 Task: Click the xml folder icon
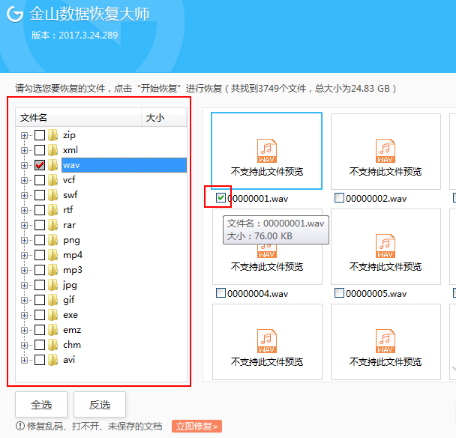point(53,150)
